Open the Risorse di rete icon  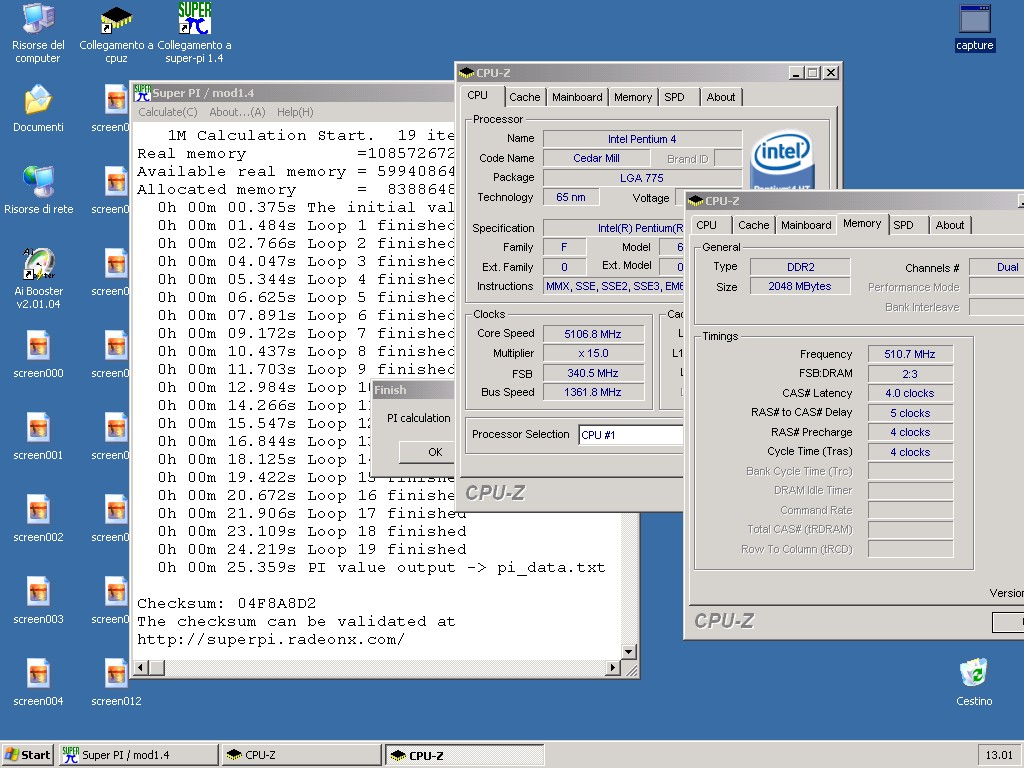39,190
